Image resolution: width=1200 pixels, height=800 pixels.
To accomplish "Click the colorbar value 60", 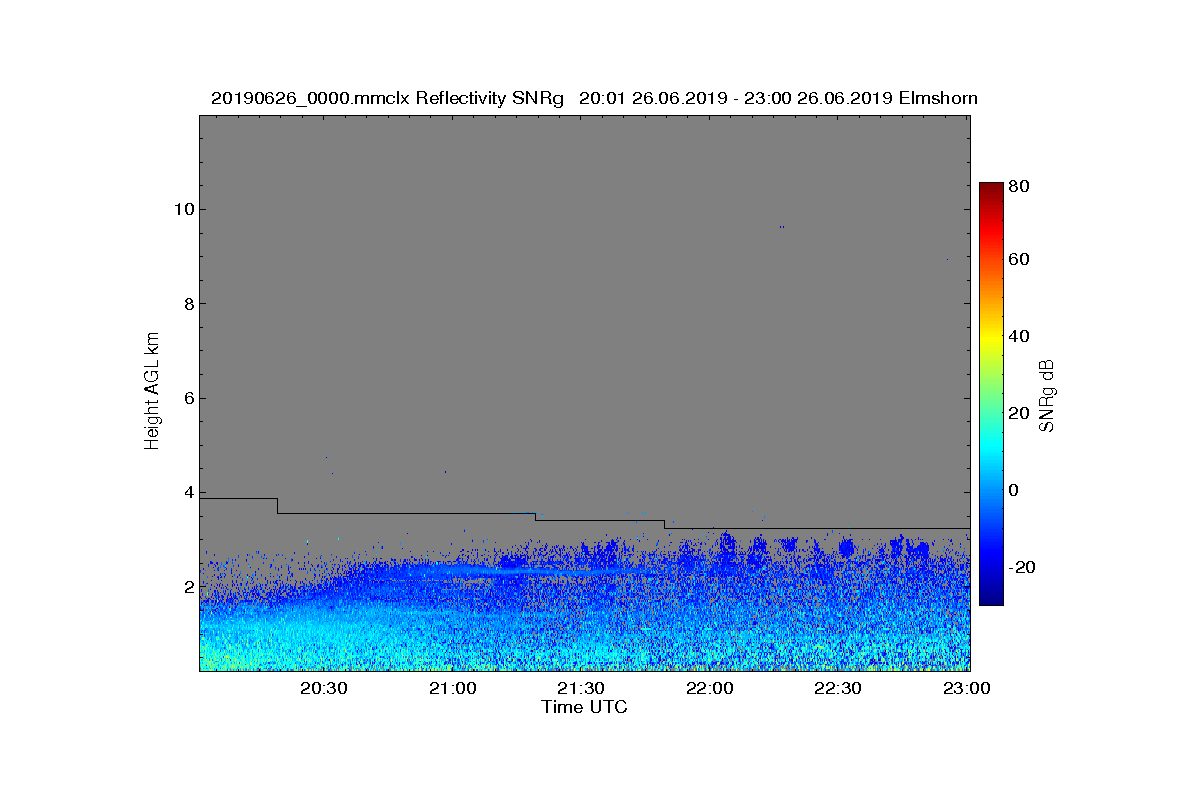I will point(1020,260).
